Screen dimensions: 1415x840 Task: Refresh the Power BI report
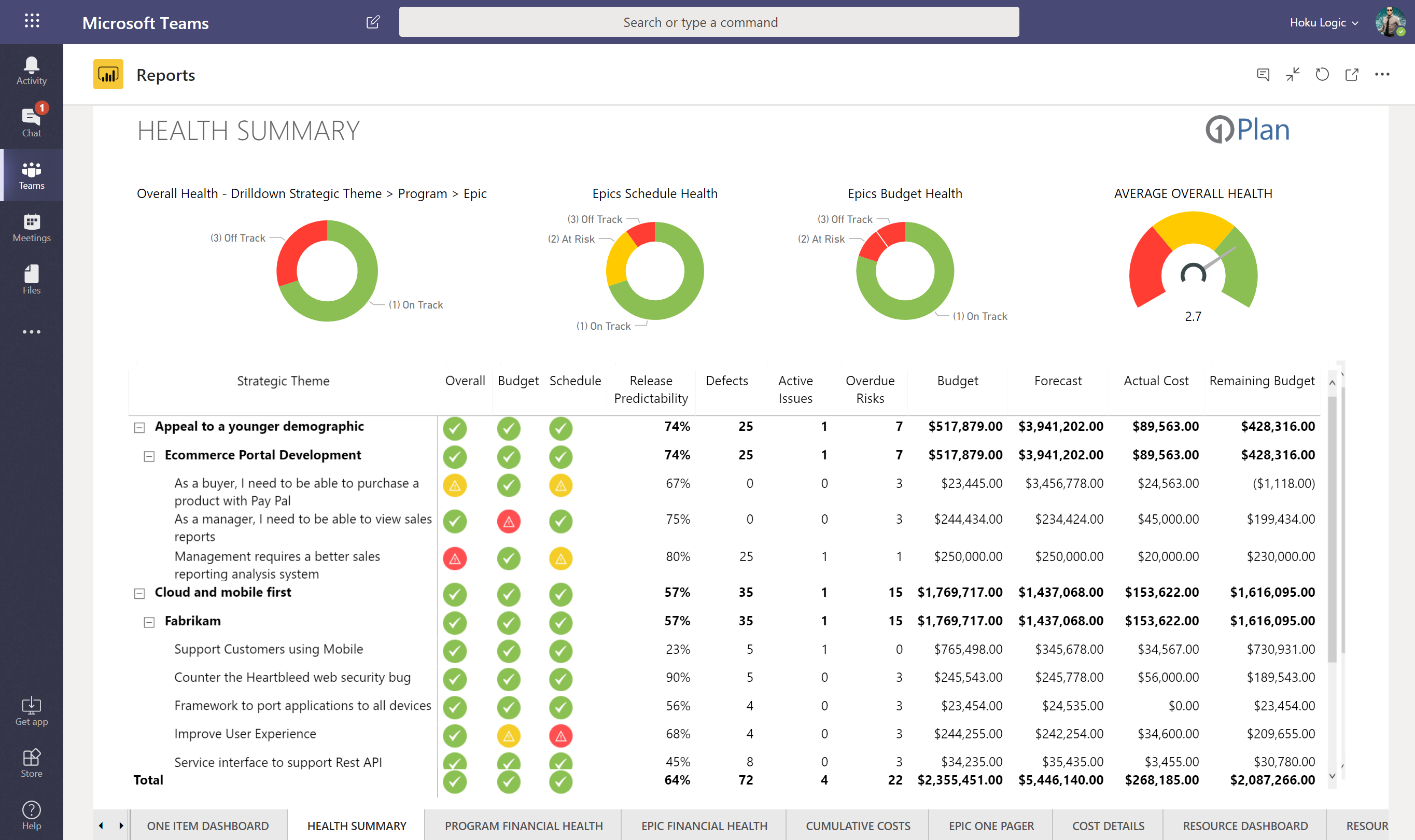(x=1322, y=74)
